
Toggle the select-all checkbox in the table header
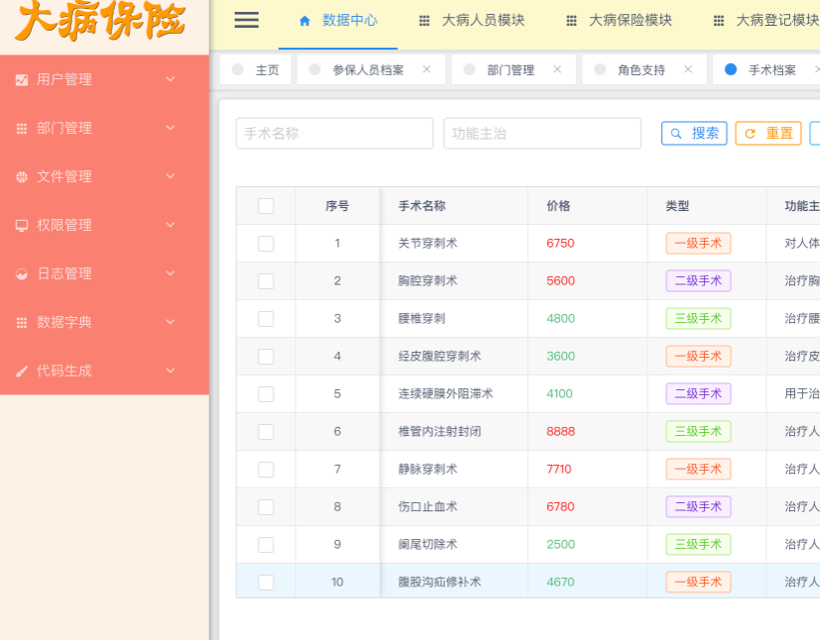point(266,206)
